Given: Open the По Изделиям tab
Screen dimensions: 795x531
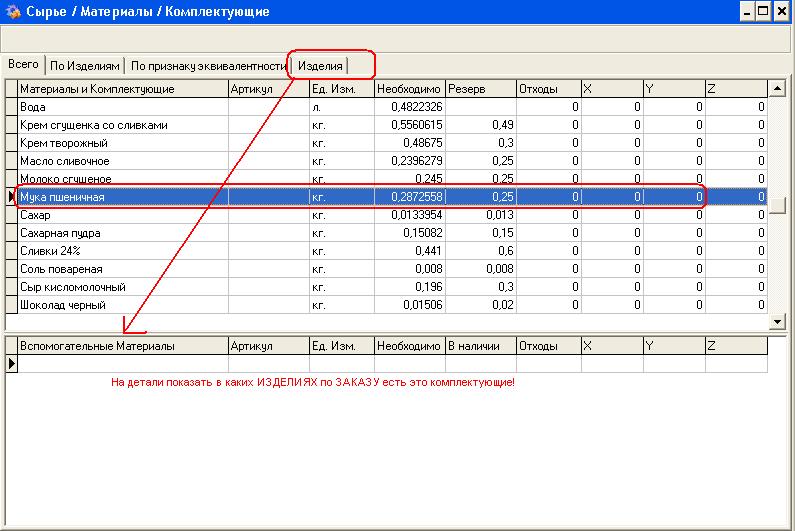Looking at the screenshot, I should 86,66.
